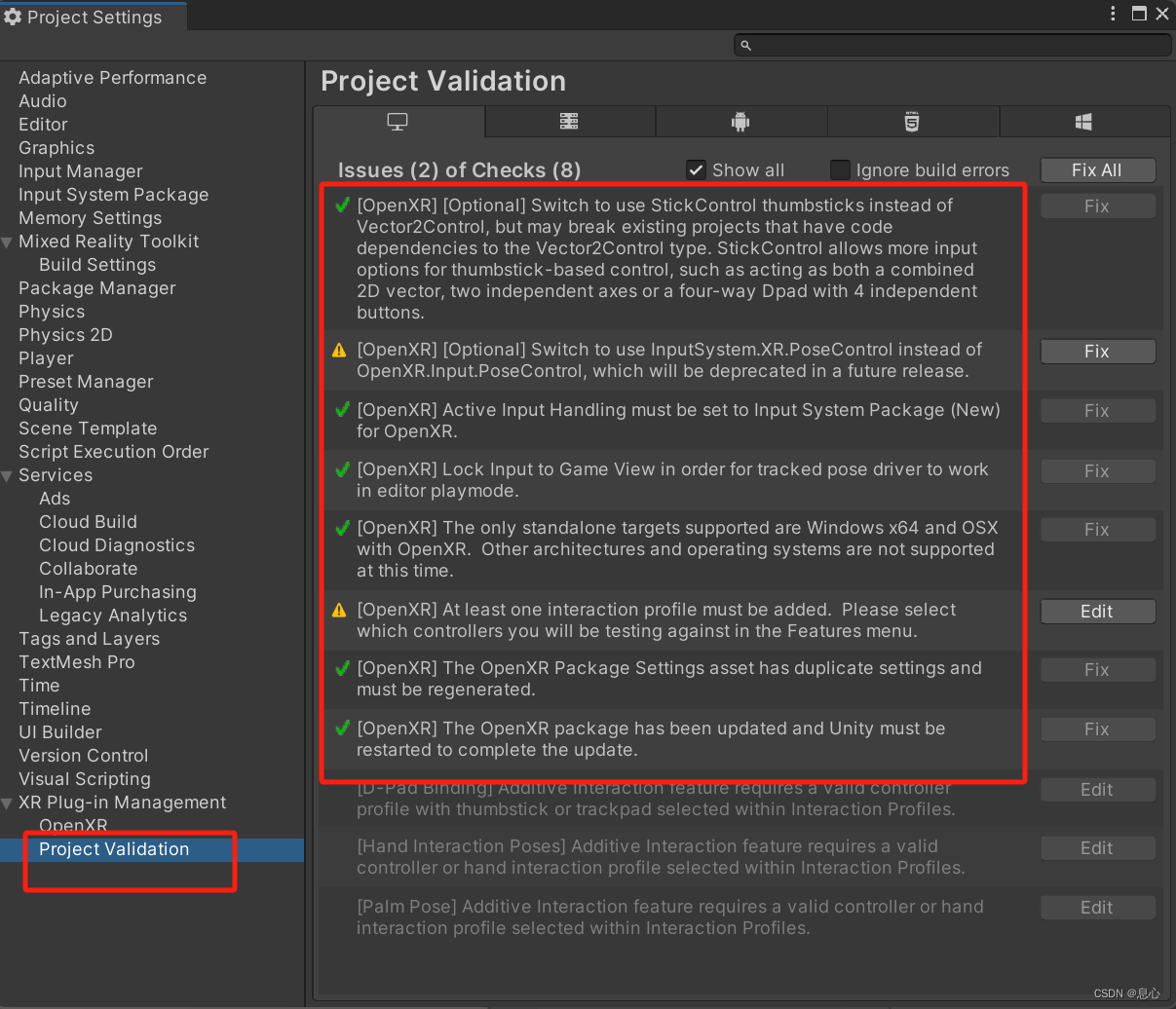Click the warning icon beside the interaction profile issue

point(338,609)
